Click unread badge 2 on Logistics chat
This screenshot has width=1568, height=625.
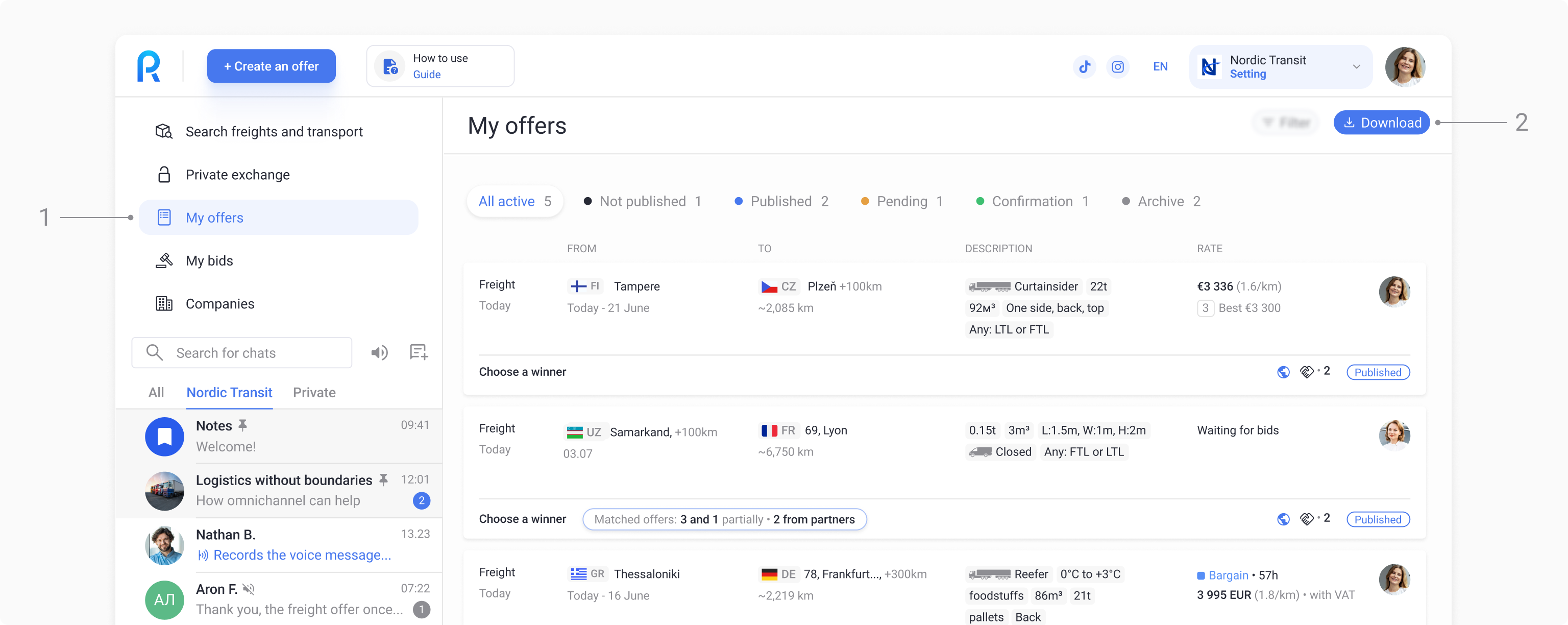[421, 501]
